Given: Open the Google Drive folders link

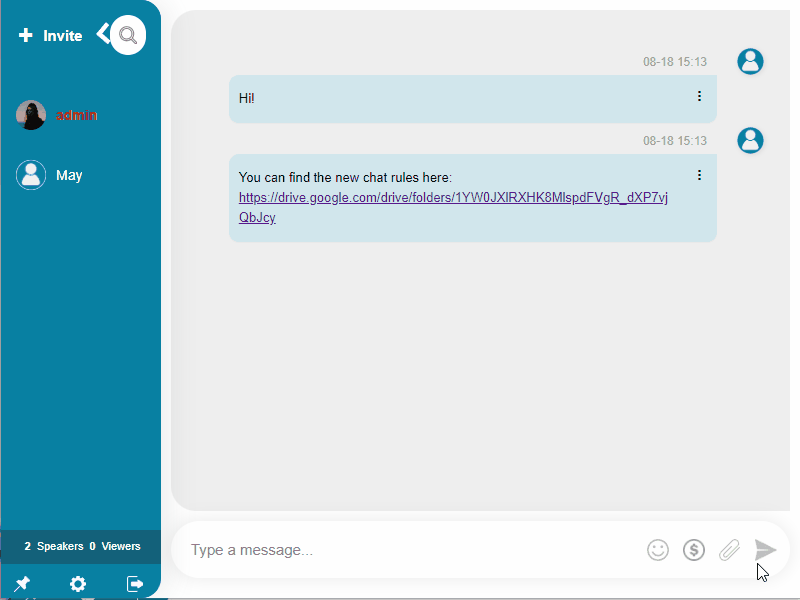Looking at the screenshot, I should (x=453, y=198).
